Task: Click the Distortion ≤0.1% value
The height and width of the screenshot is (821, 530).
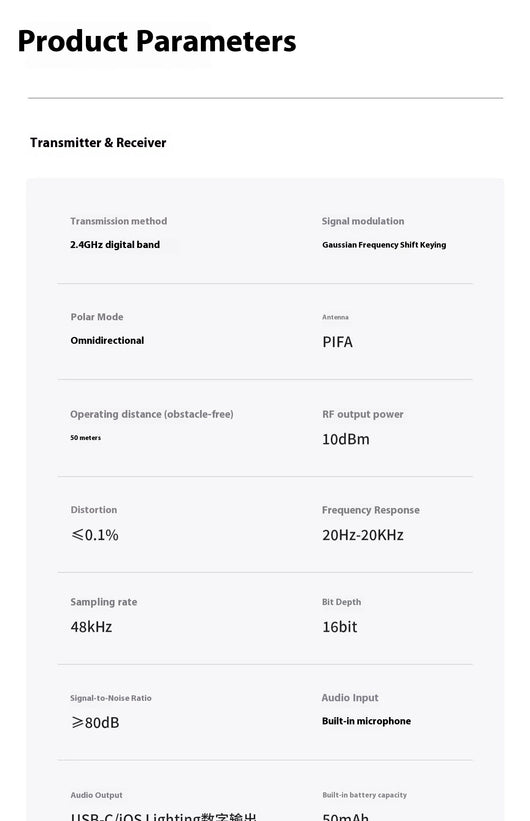Action: [95, 535]
